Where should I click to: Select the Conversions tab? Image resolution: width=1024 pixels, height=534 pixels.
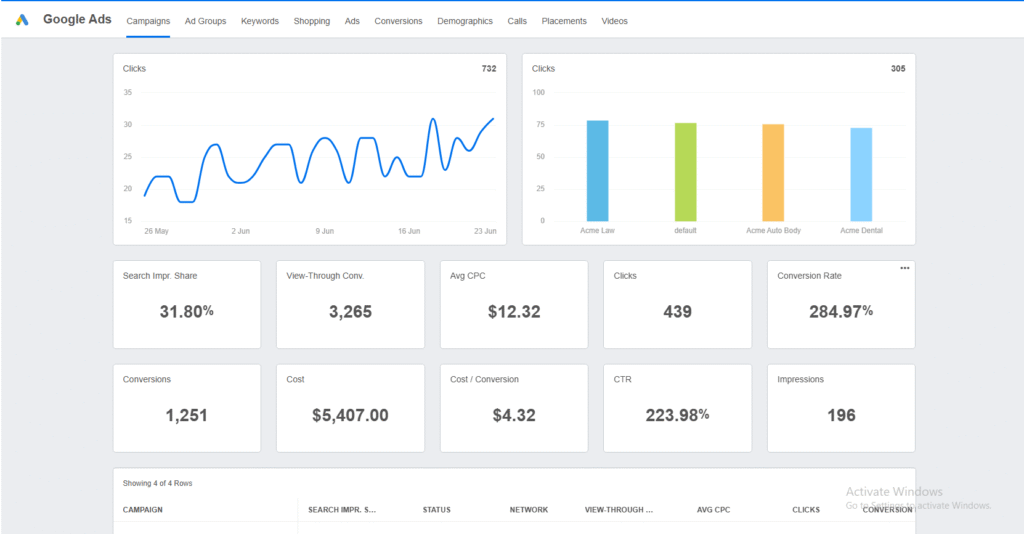coord(398,21)
